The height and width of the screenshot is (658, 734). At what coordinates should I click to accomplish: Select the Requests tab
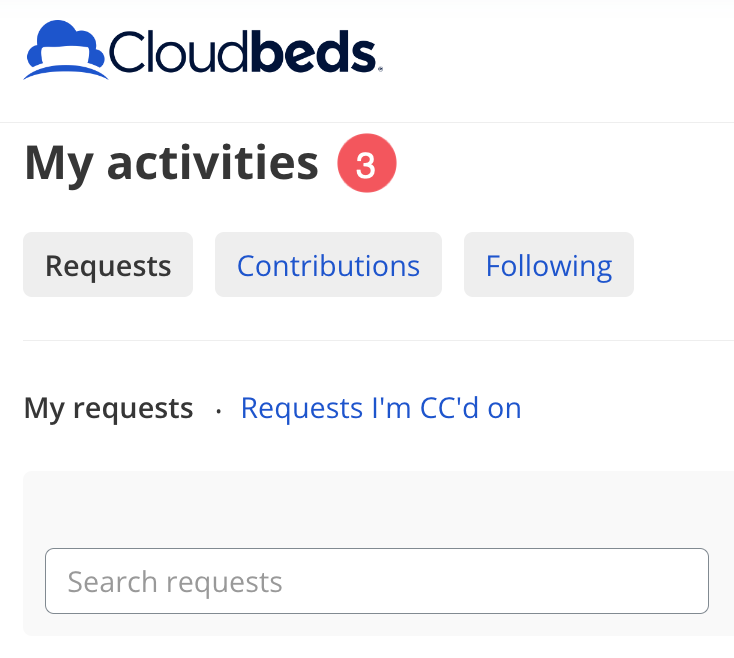point(108,265)
